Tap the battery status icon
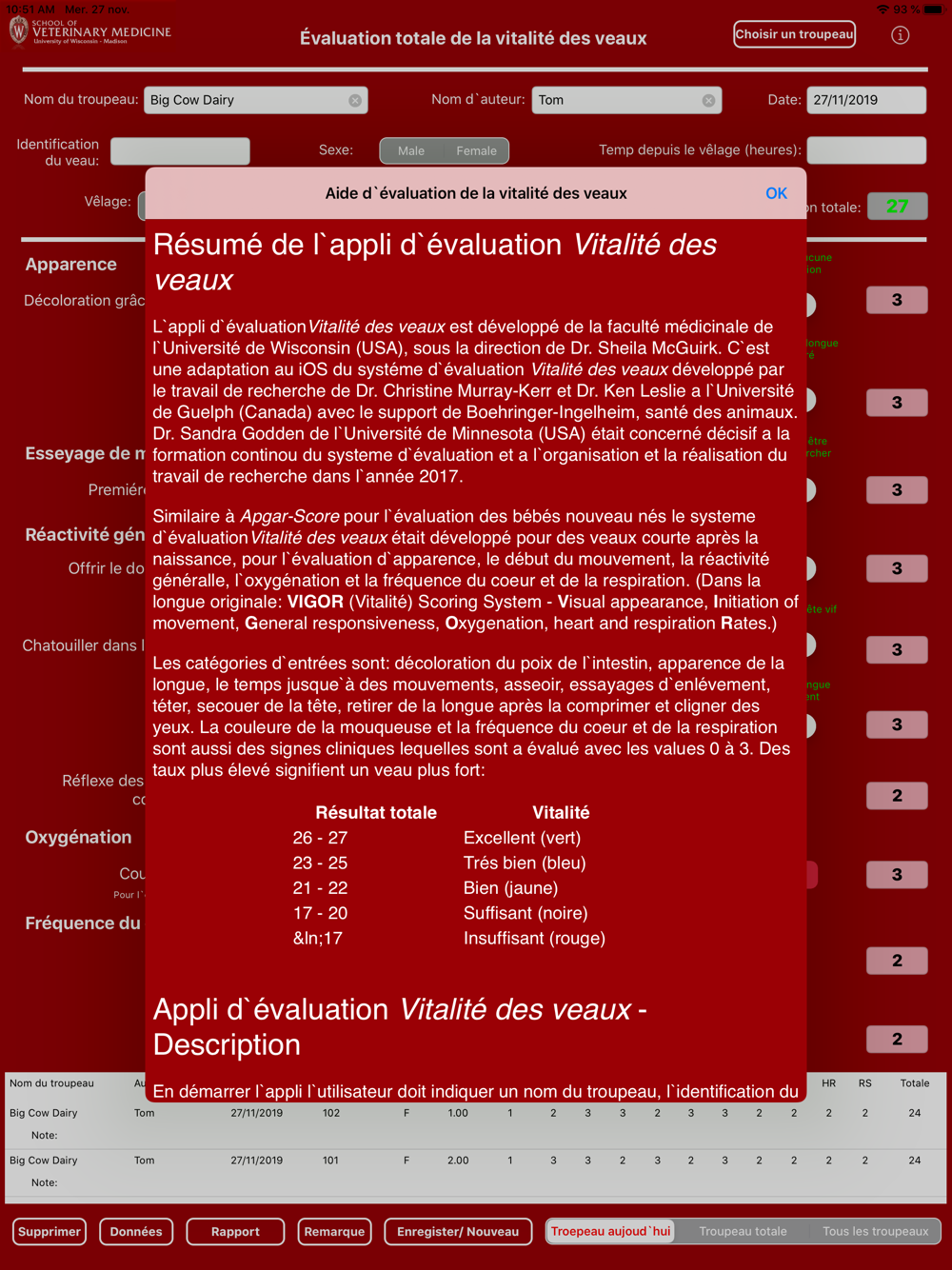952x1270 pixels. tap(934, 9)
